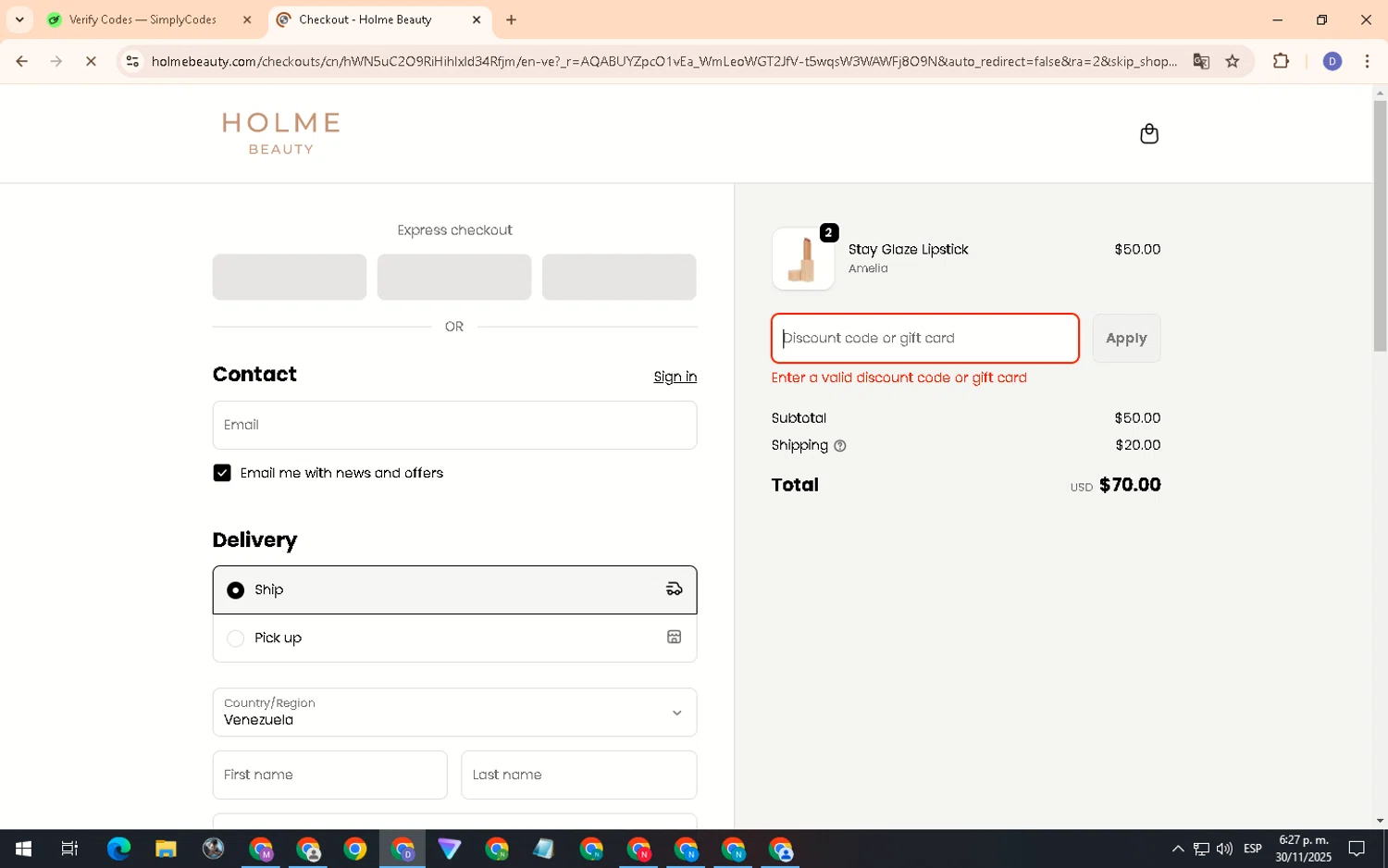Open the browser extensions puzzle icon

(1281, 61)
